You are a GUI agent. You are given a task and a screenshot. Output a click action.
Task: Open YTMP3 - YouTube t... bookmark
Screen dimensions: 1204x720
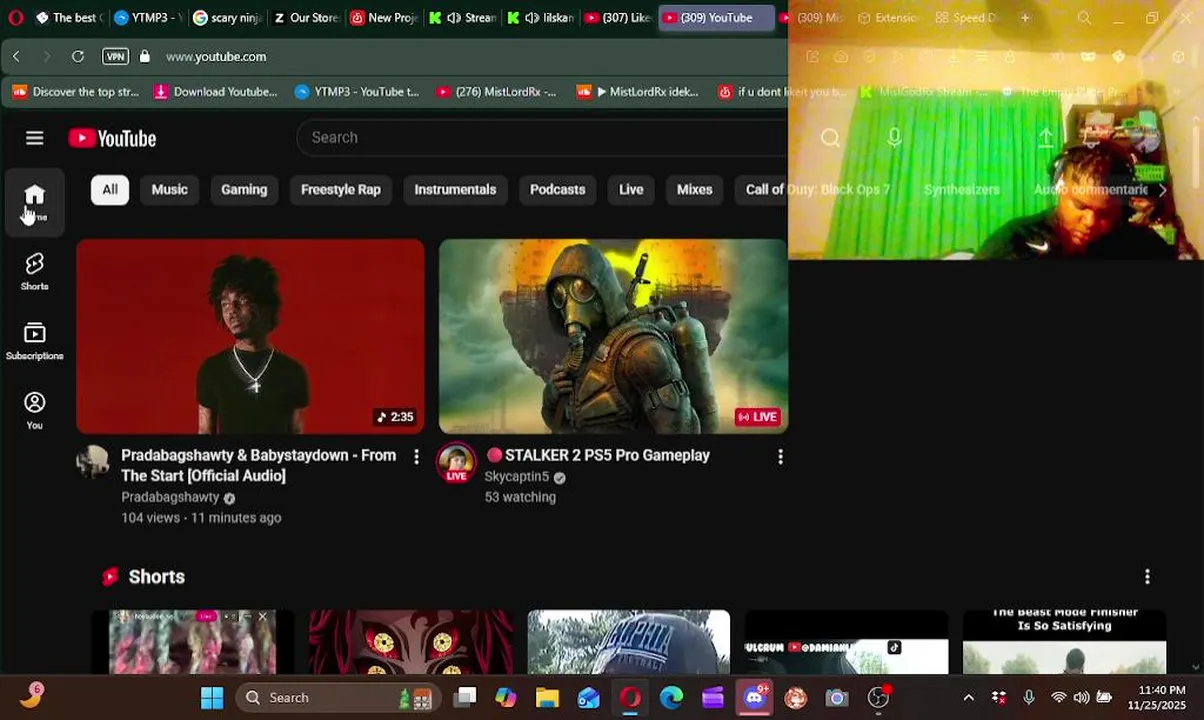(x=357, y=92)
